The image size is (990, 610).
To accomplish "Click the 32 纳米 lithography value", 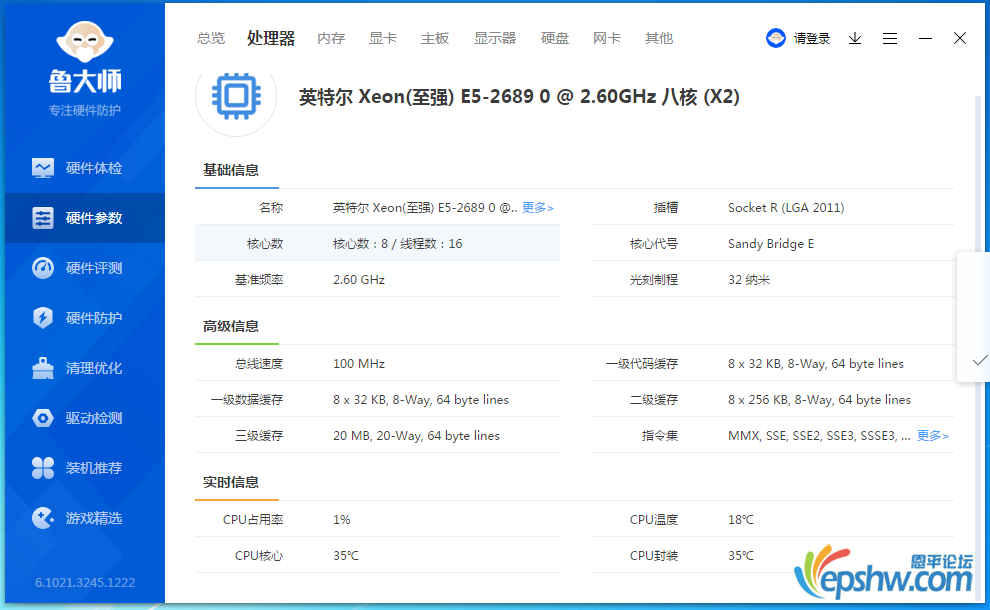I will (x=749, y=280).
